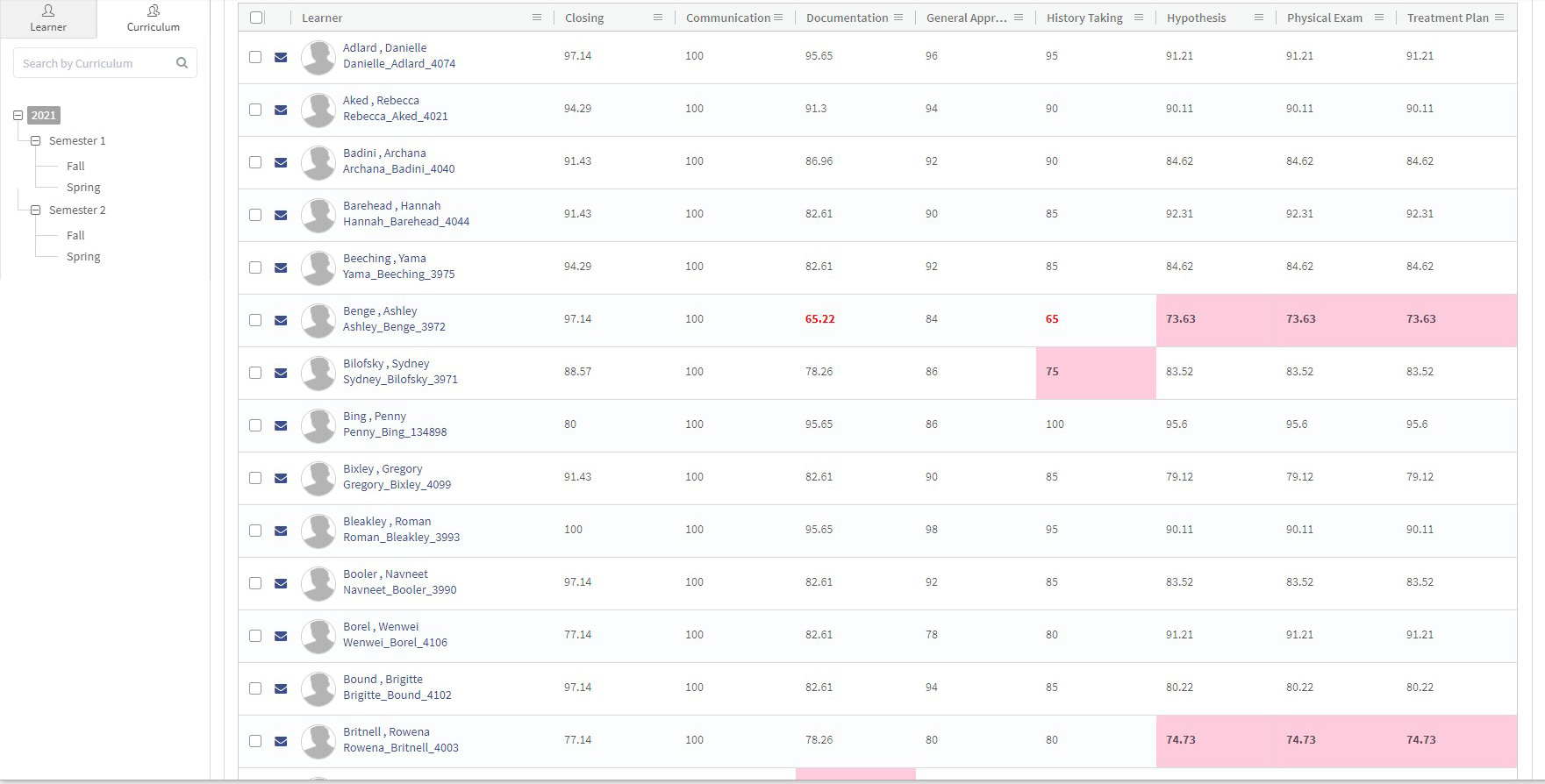Click the highlighted 75 History Taking score cell

[1095, 372]
